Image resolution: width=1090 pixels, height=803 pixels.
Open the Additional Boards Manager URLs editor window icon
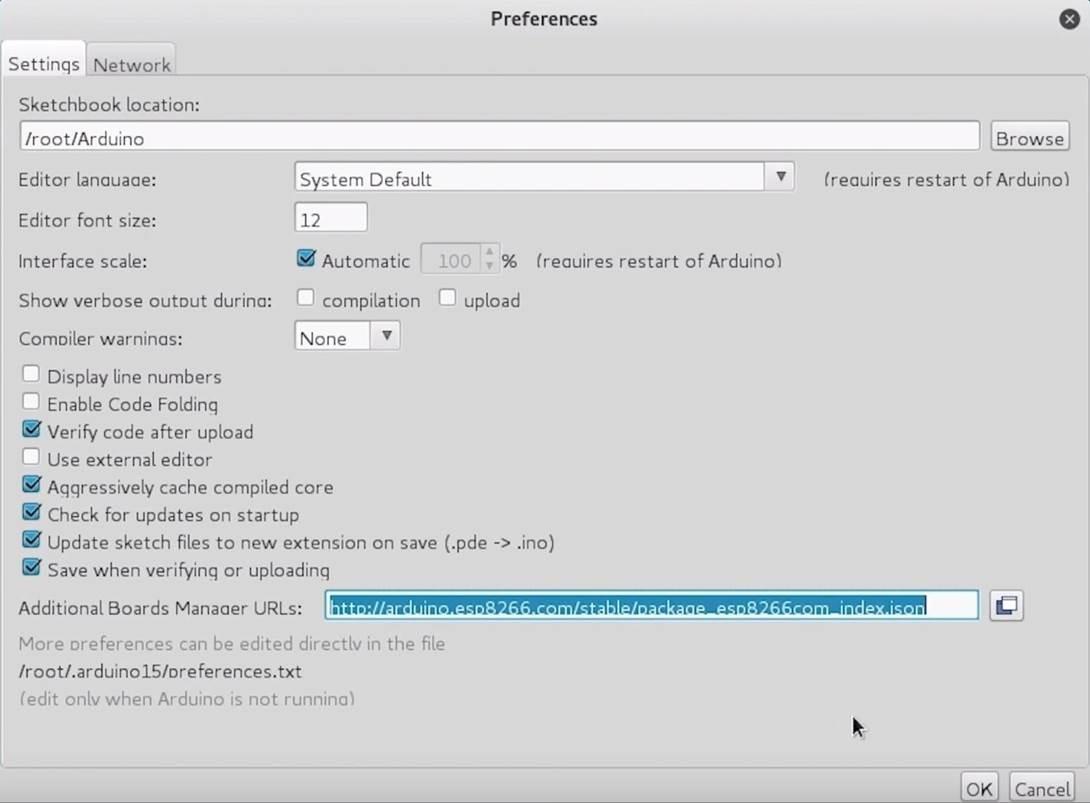click(x=1006, y=605)
